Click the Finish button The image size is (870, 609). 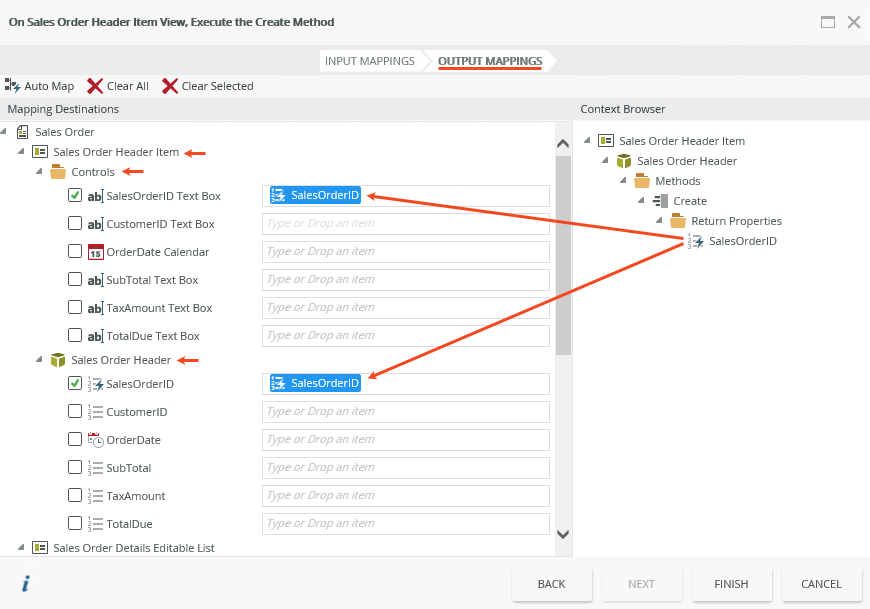pyautogui.click(x=731, y=584)
